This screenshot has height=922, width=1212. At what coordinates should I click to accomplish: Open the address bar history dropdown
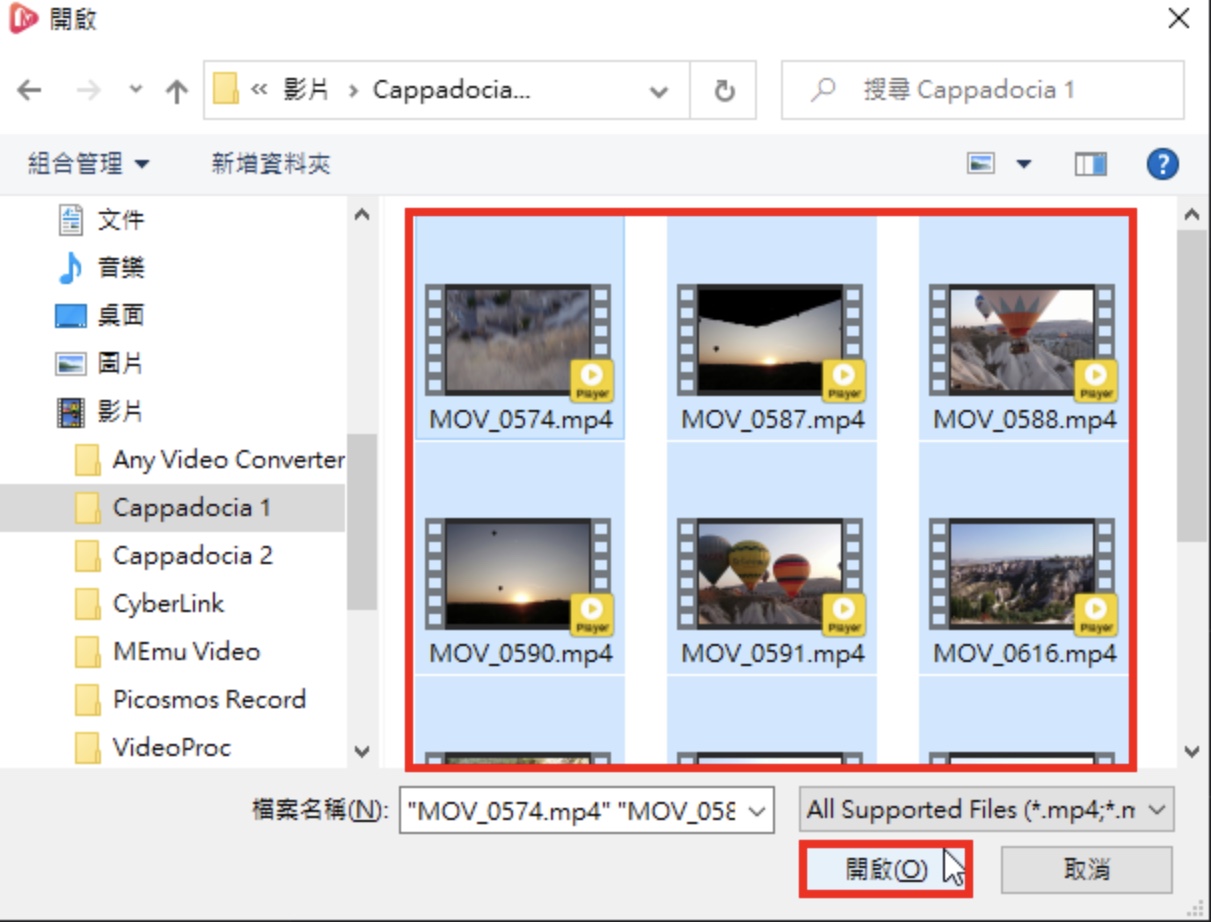coord(658,91)
